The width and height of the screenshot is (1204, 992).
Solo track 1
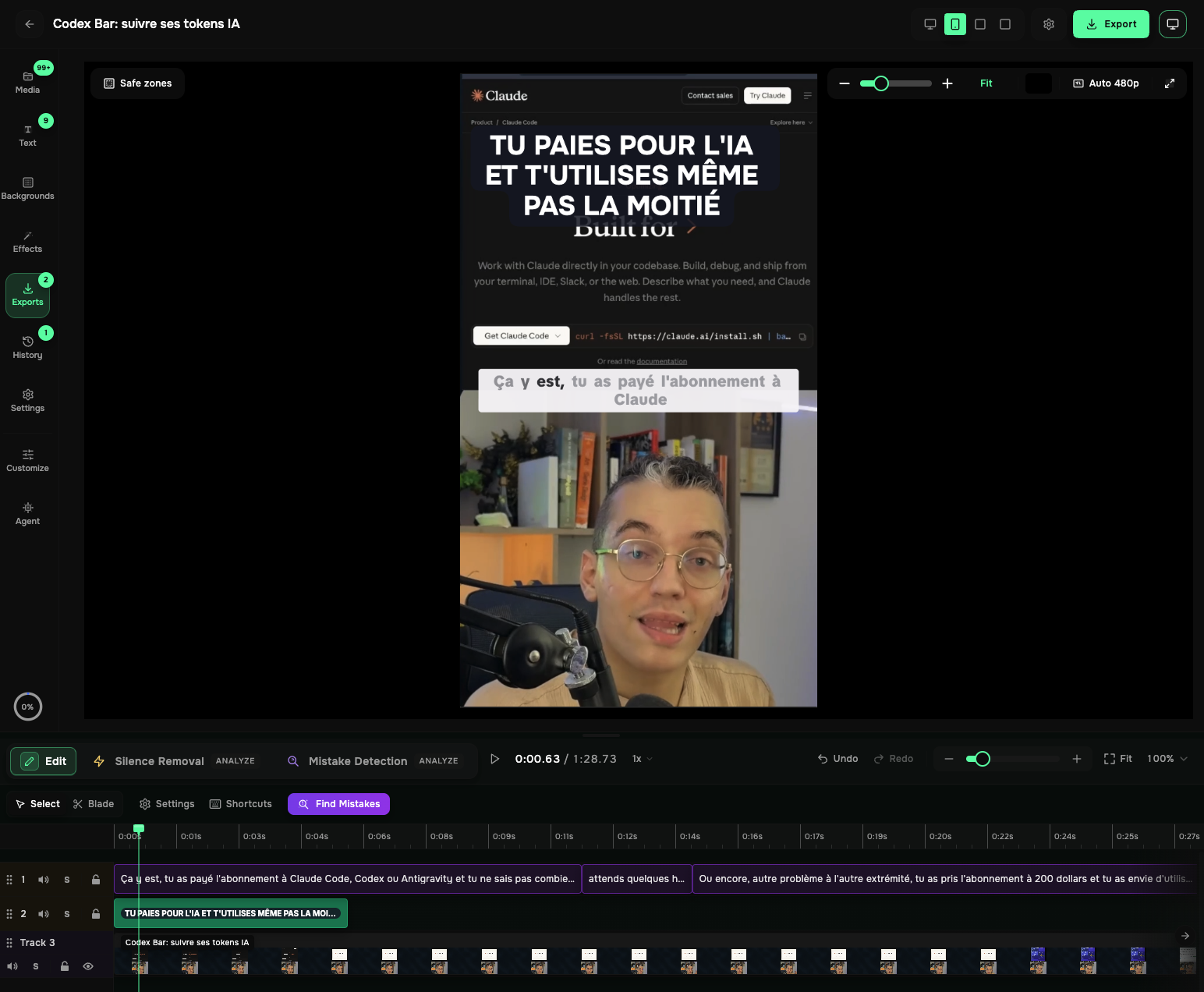[x=67, y=880]
